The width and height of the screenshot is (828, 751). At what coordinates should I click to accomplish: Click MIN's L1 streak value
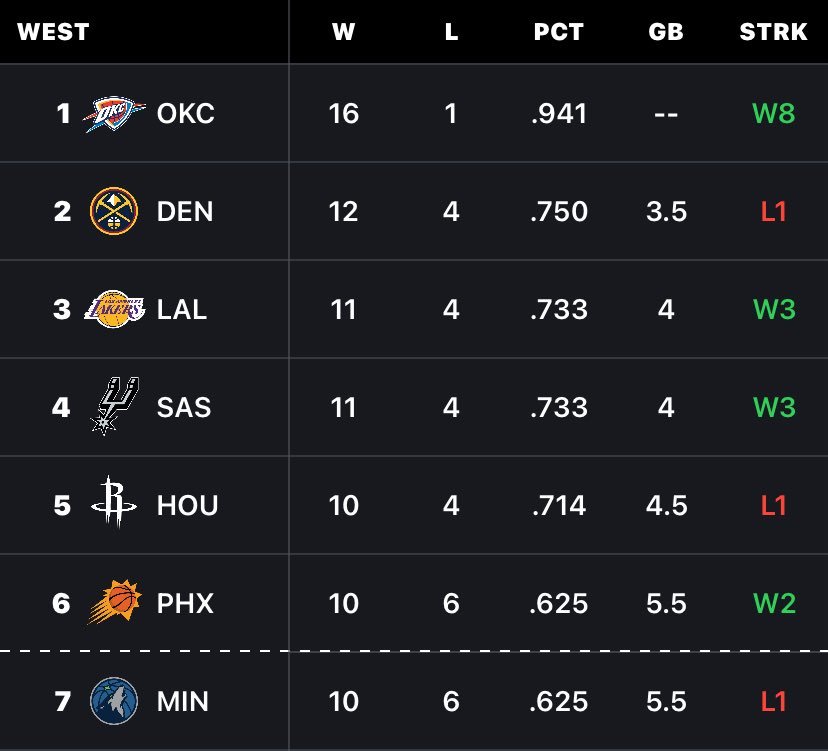click(773, 701)
